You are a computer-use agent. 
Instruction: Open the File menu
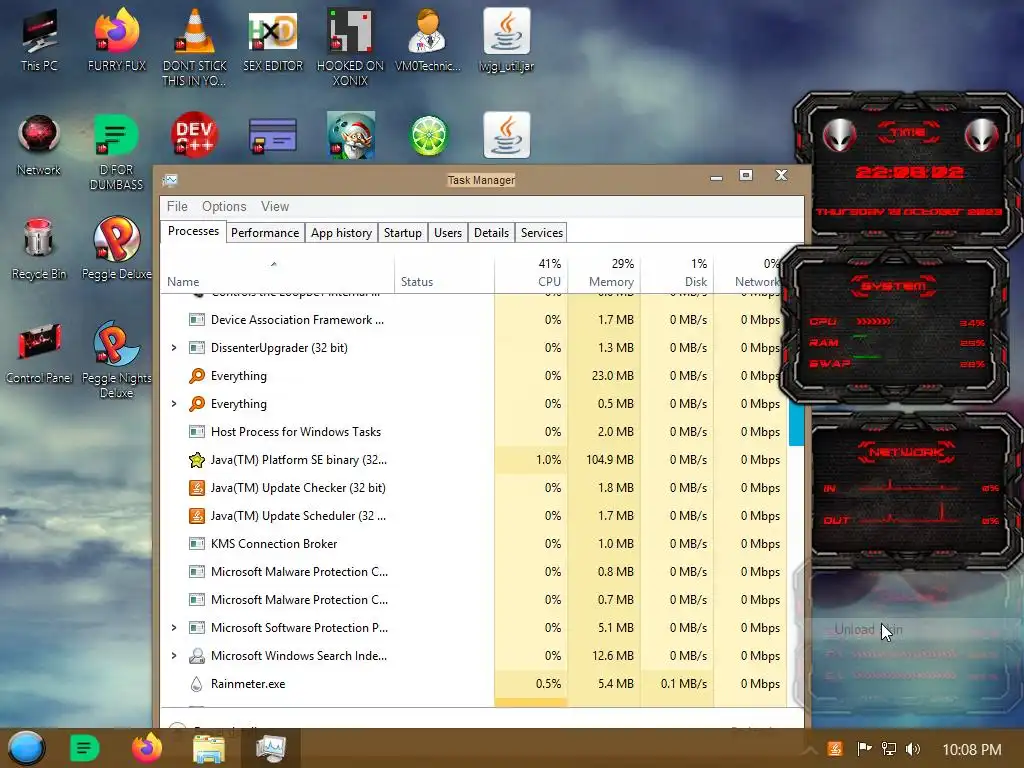click(x=177, y=206)
